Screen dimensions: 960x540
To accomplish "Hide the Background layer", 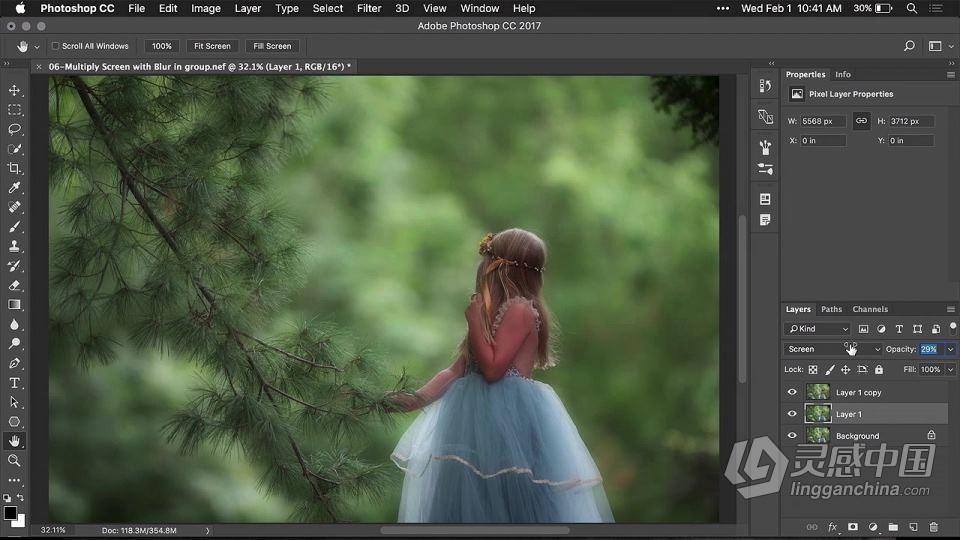I will click(x=792, y=436).
